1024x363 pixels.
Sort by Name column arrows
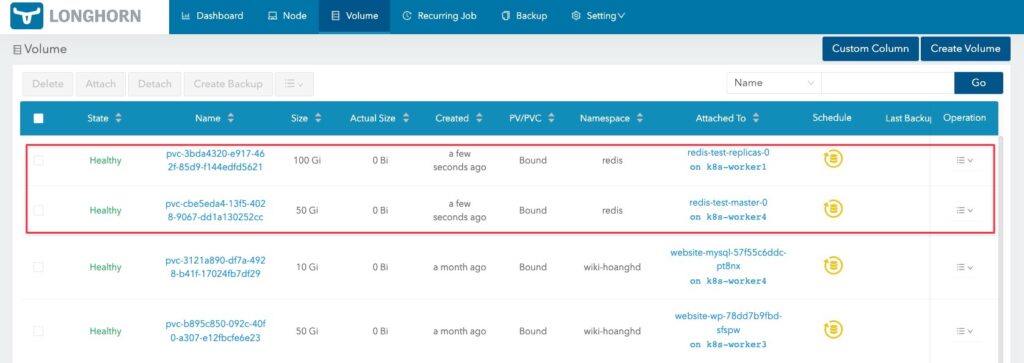click(x=231, y=118)
